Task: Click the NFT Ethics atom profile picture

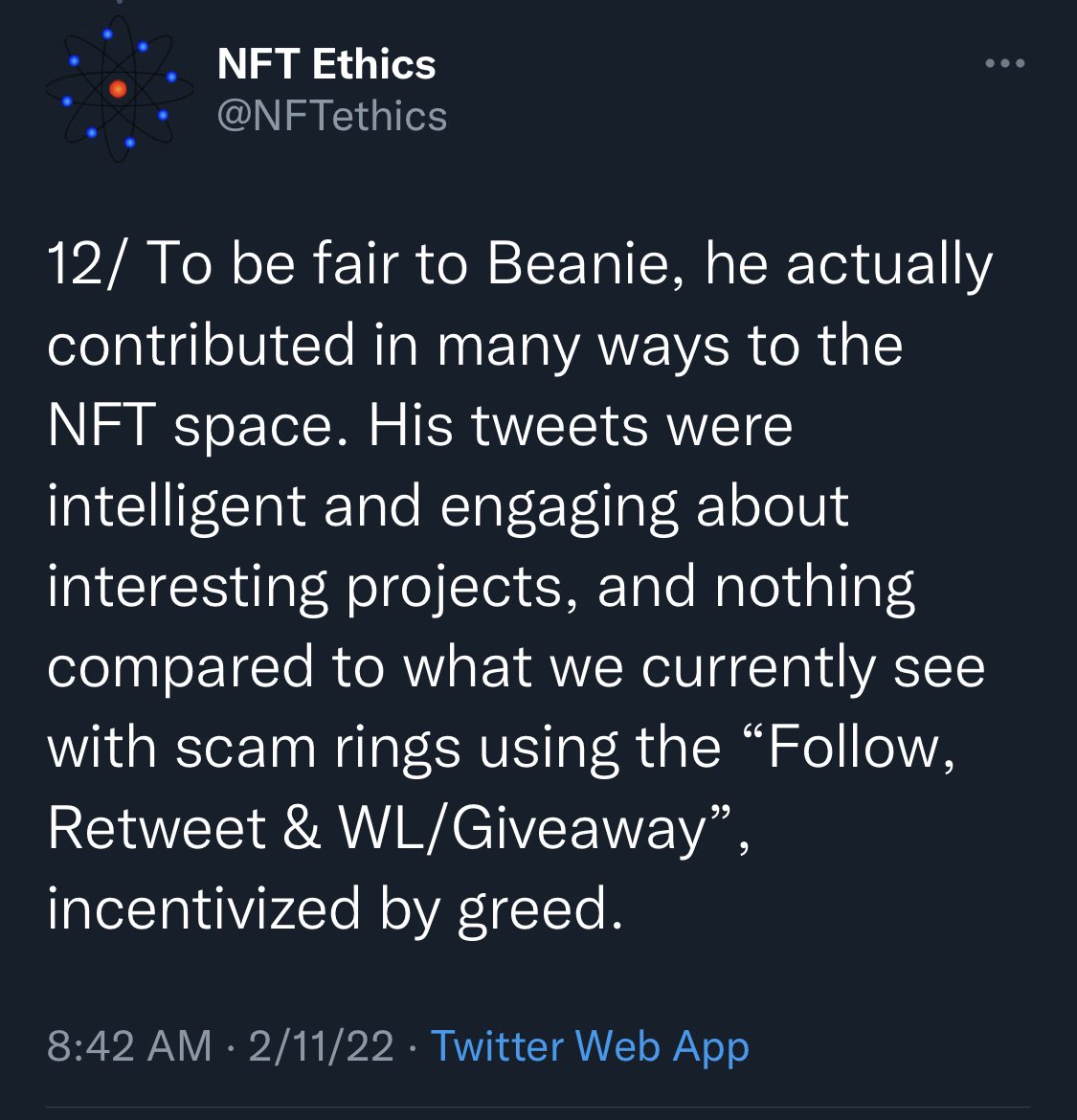Action: tap(119, 89)
